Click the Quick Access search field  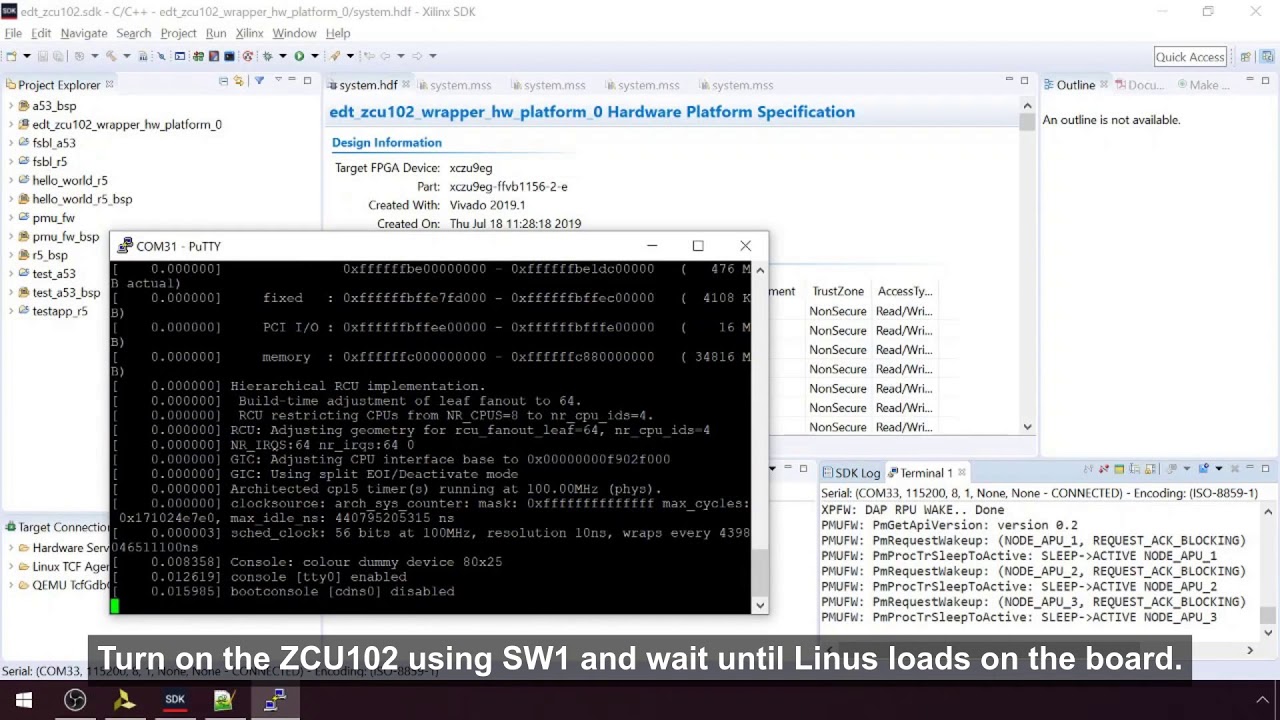pyautogui.click(x=1190, y=57)
